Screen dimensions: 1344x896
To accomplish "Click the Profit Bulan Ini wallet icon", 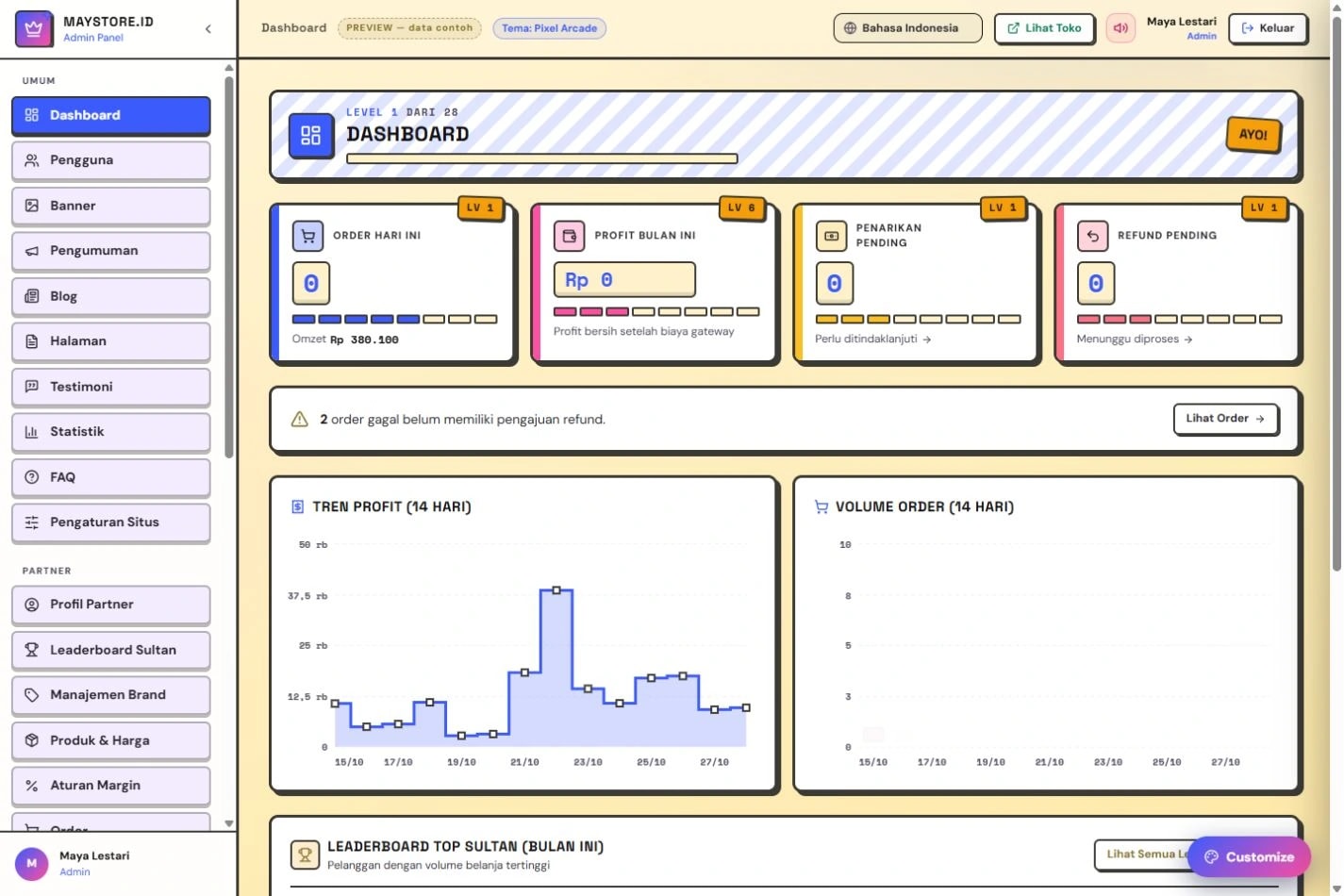I will pos(570,236).
